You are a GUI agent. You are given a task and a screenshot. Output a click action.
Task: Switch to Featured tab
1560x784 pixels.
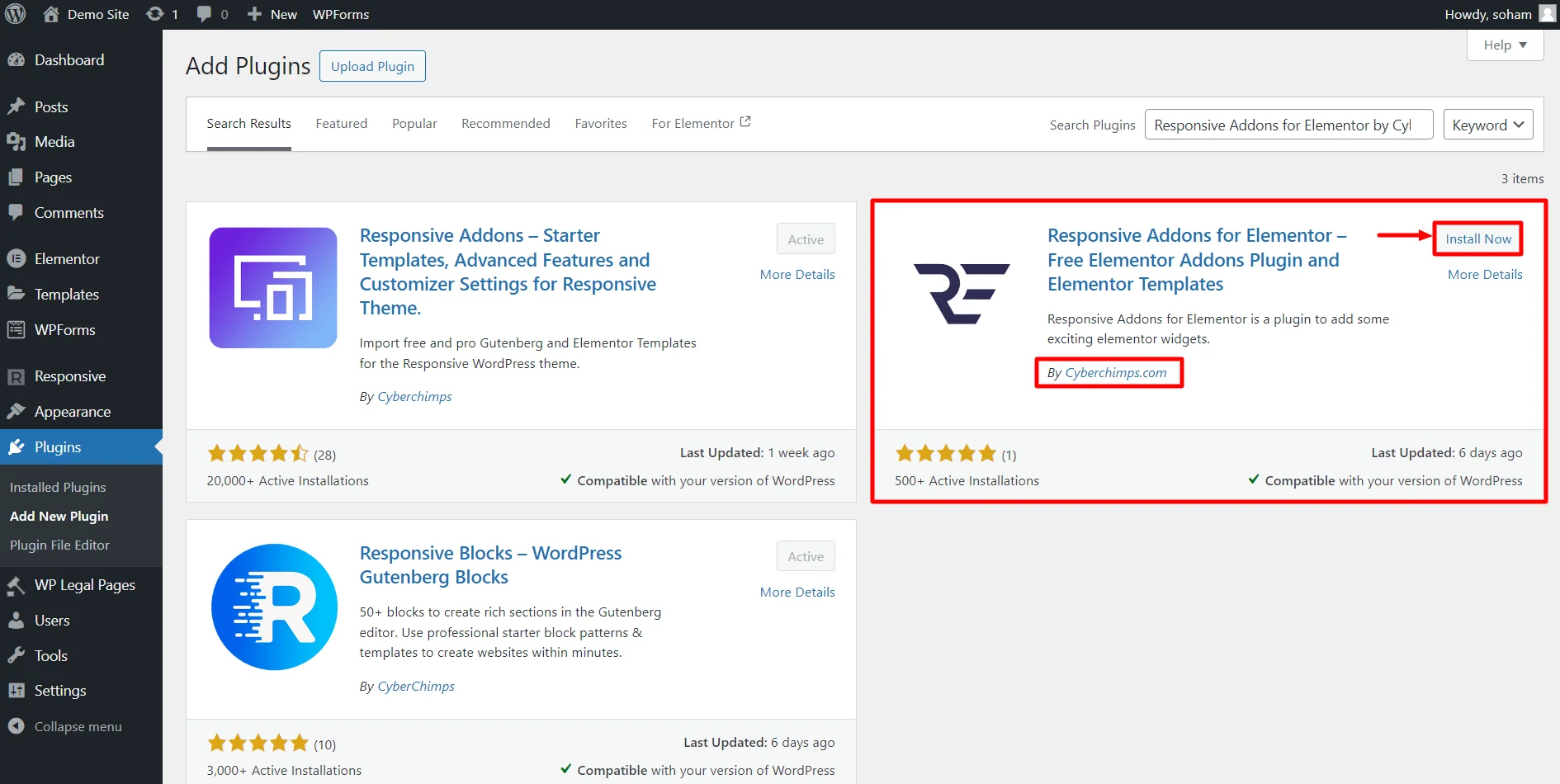point(341,123)
